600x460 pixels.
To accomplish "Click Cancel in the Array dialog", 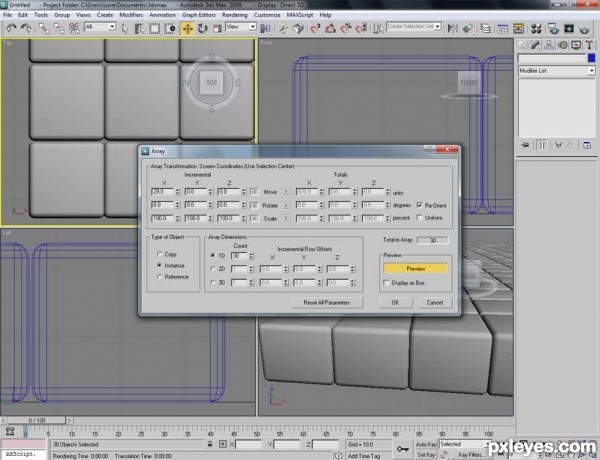I will 435,302.
